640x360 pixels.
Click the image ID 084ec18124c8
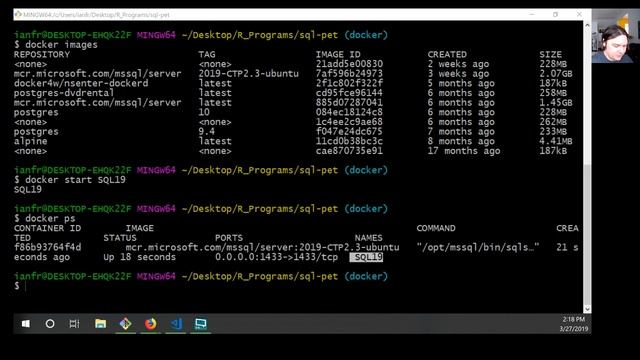(x=349, y=112)
